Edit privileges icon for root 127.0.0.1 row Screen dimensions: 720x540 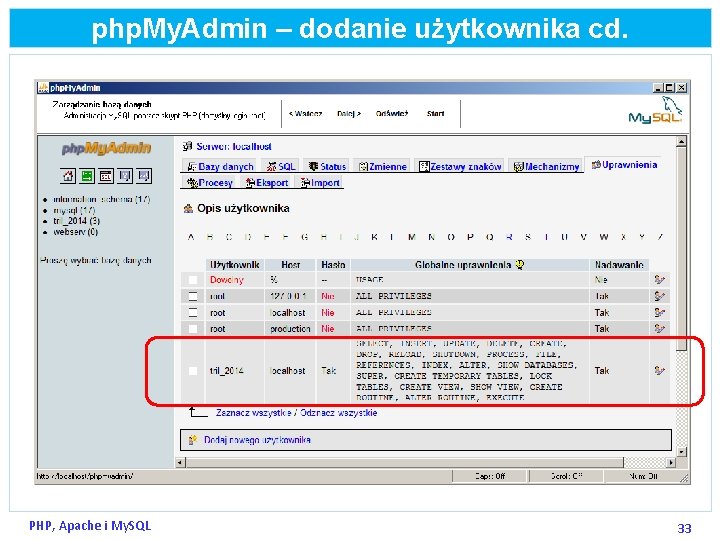659,296
